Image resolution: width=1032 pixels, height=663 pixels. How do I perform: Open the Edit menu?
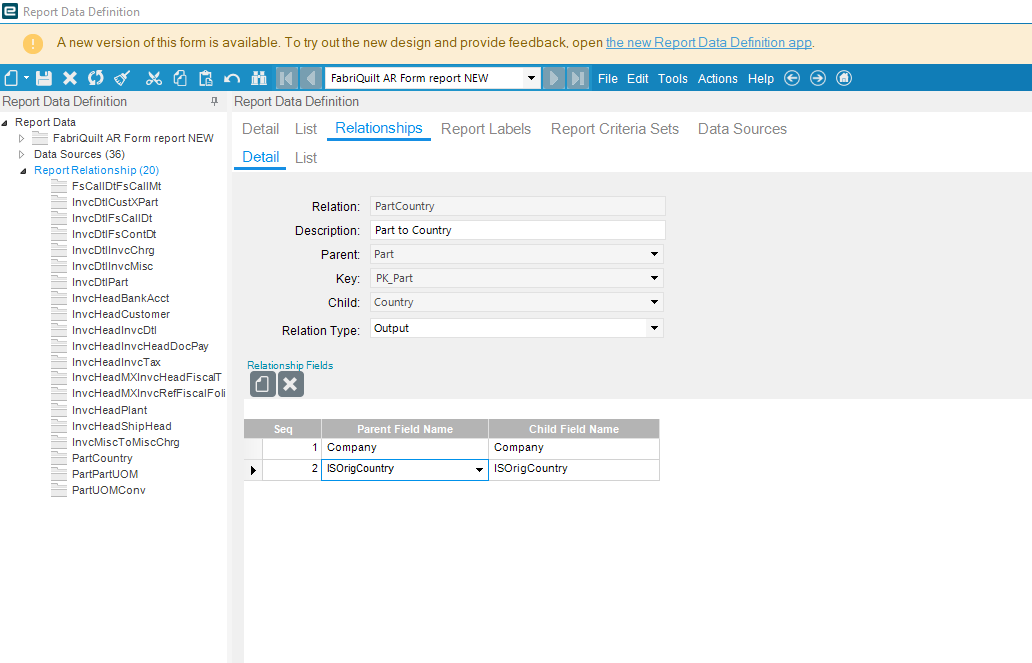[x=638, y=78]
